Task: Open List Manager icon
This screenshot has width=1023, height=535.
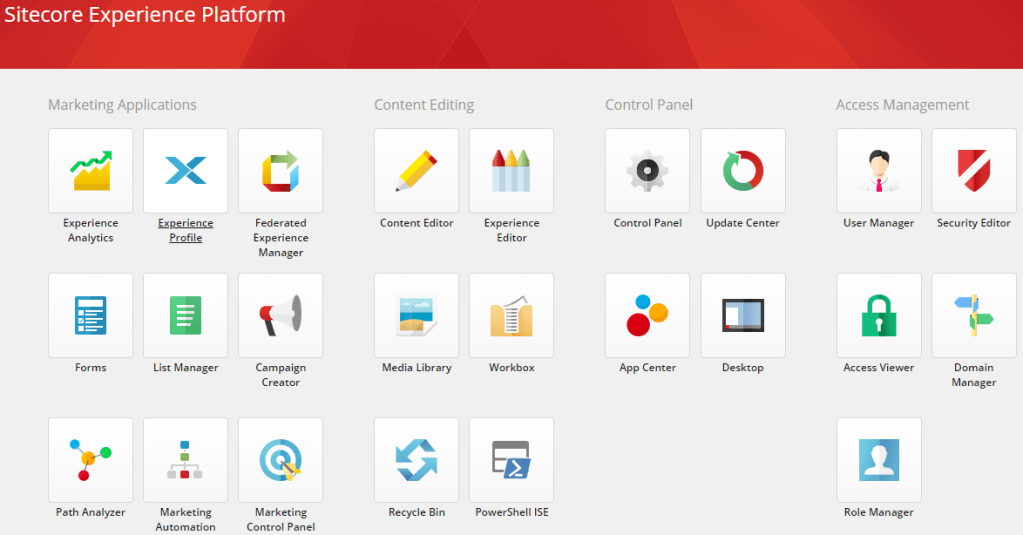Action: click(x=185, y=315)
